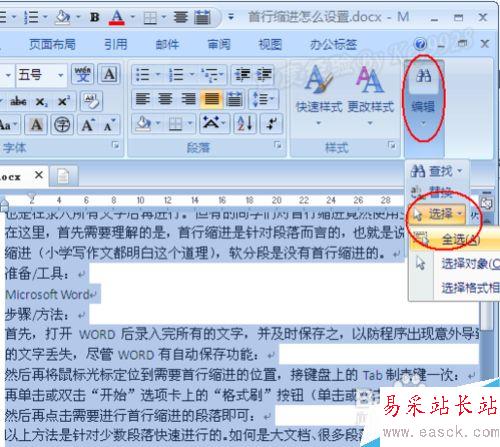Click the blue Help question mark icon
The height and width of the screenshot is (447, 500).
click(x=420, y=44)
